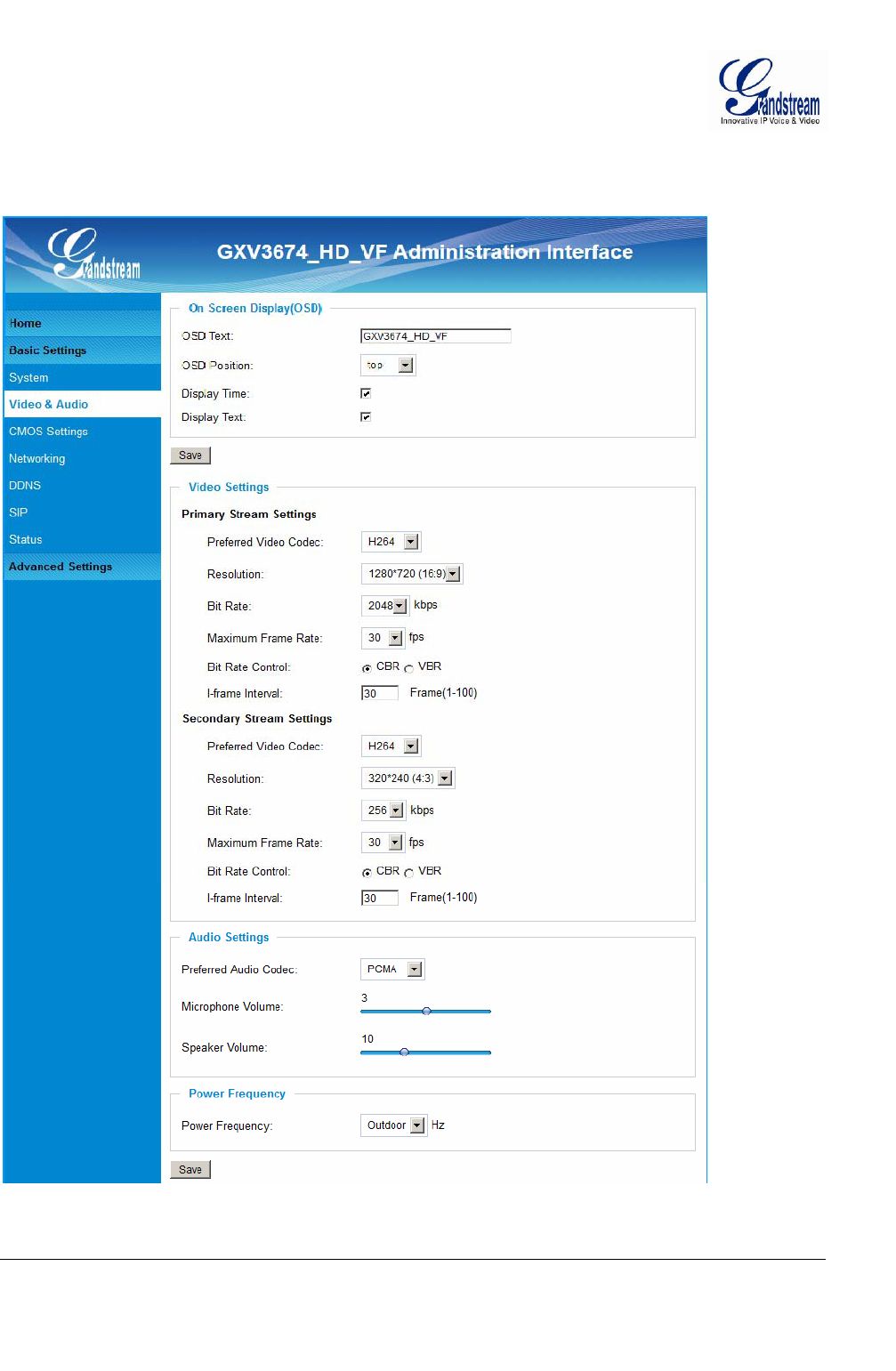The width and height of the screenshot is (896, 1371).
Task: Open the secondary Maximum Frame Rate dropdown
Action: point(383,843)
